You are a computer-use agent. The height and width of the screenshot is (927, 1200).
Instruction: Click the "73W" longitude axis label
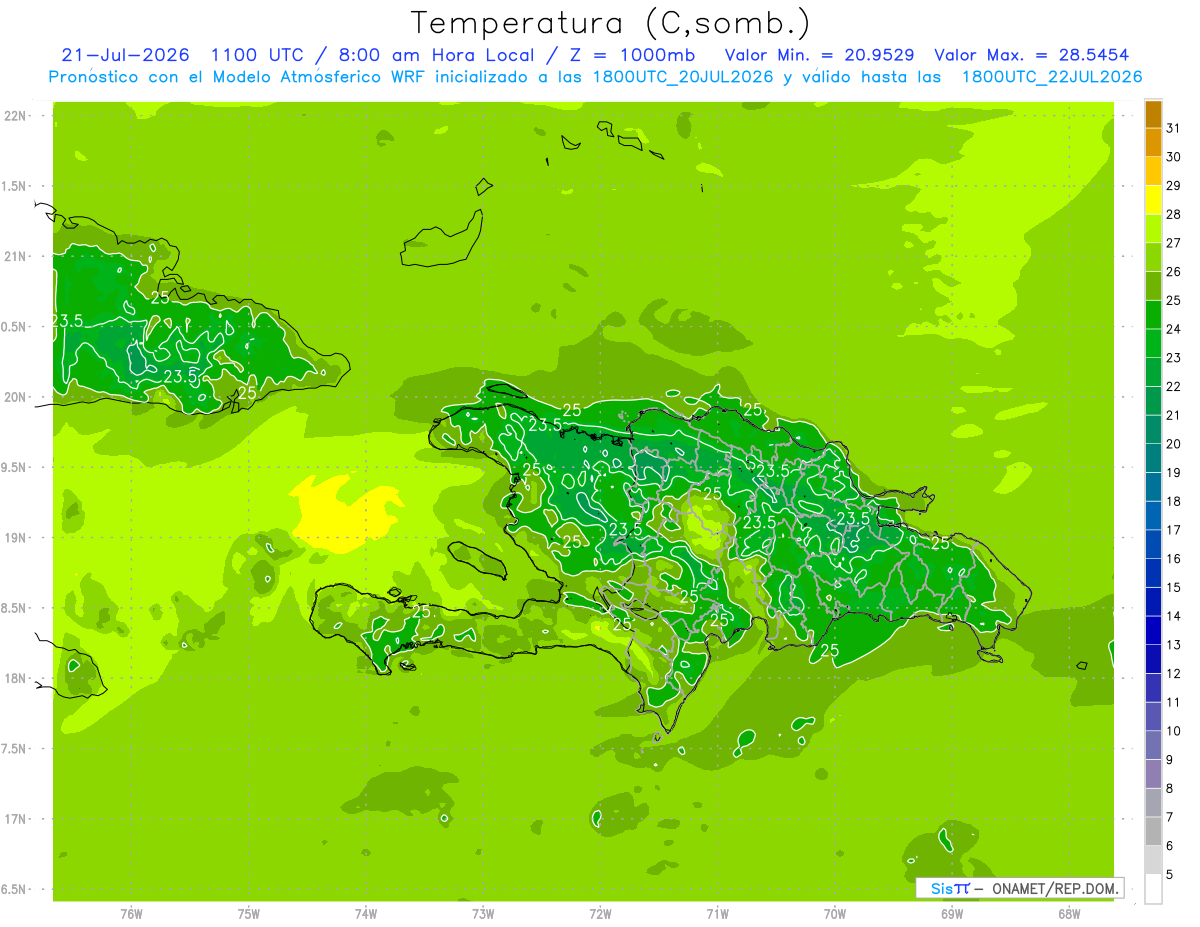click(x=483, y=914)
